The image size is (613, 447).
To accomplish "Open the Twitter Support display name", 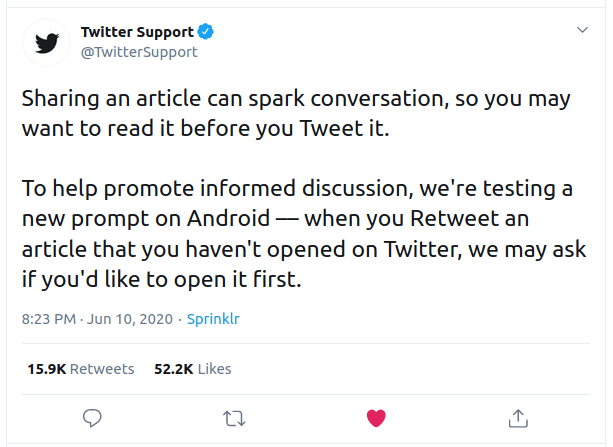I will pos(137,32).
